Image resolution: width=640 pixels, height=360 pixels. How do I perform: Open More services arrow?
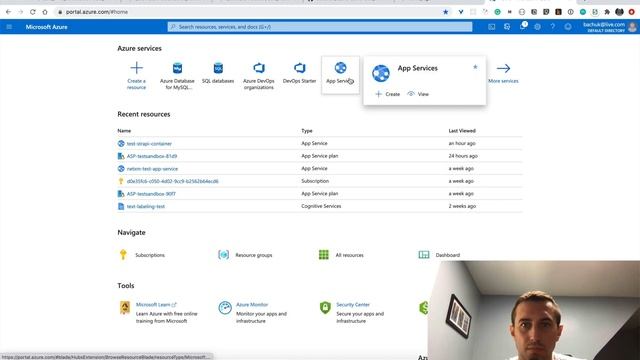coord(503,73)
